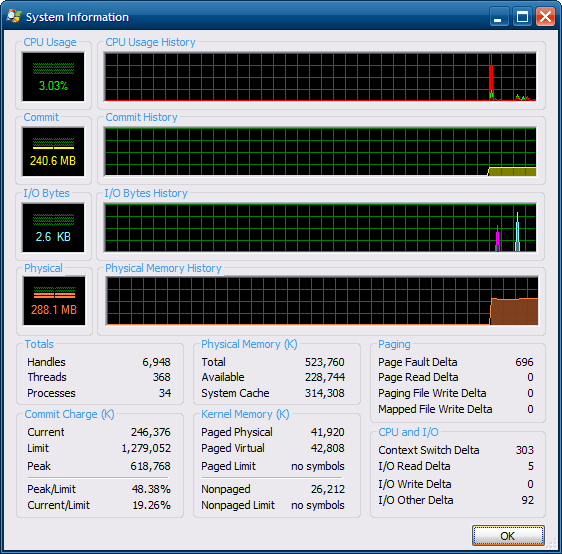
Task: Click the CPU Usage 3.03% gauge
Action: pyautogui.click(x=53, y=77)
